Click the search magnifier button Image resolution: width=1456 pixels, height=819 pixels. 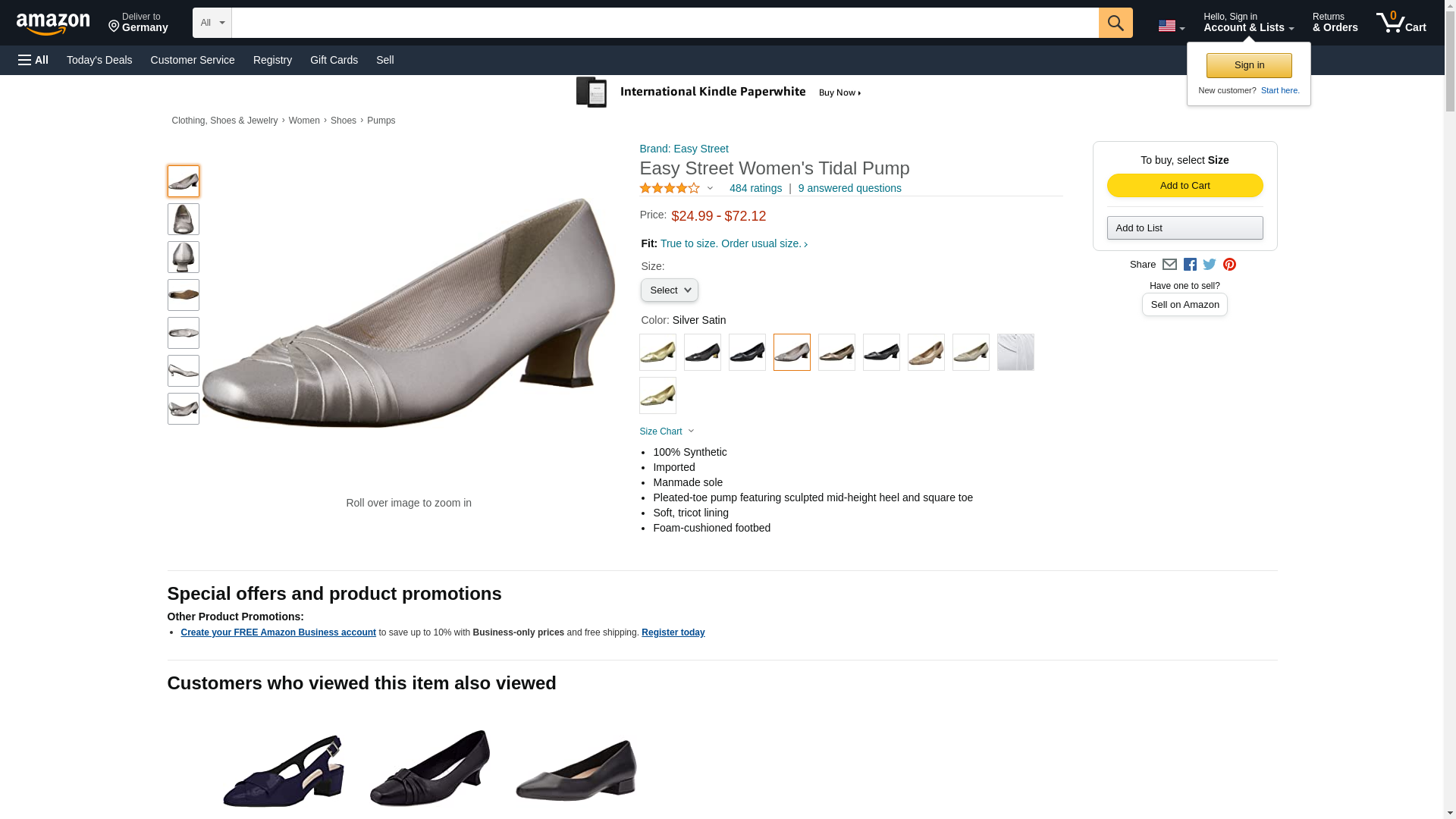(x=1115, y=23)
